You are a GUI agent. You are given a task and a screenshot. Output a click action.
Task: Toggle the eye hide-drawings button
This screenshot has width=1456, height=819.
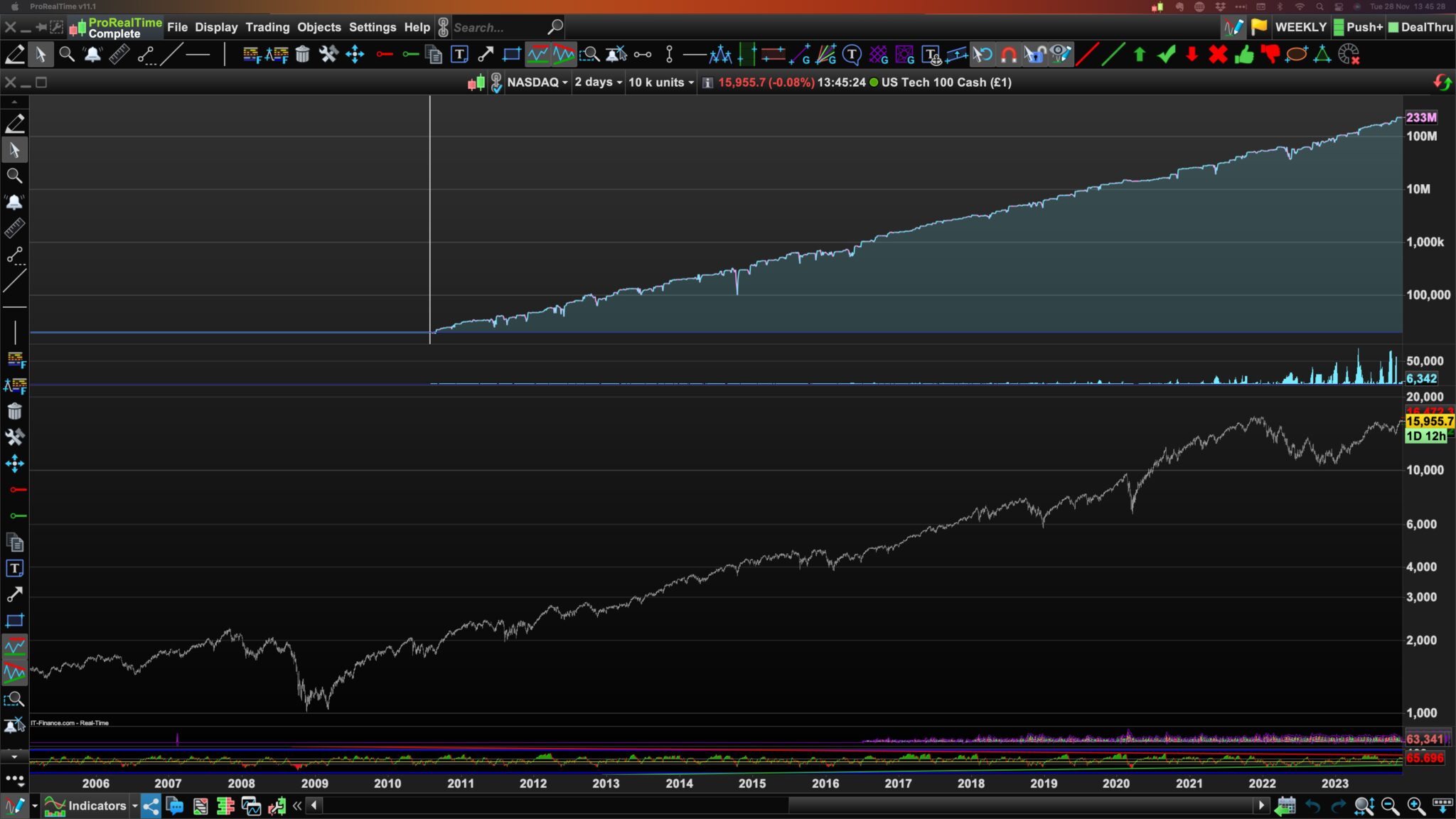click(1060, 54)
